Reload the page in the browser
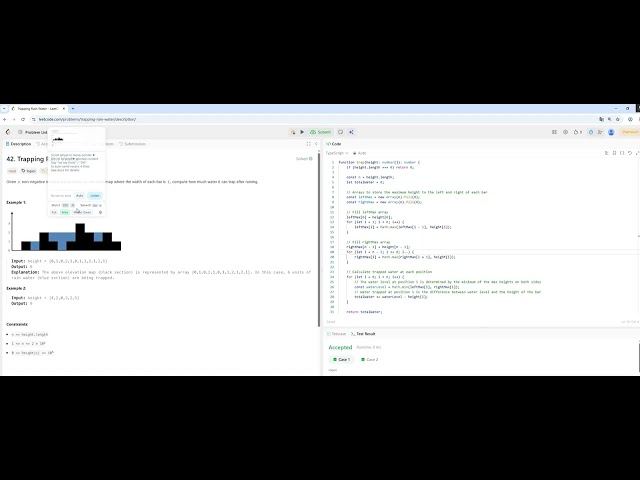Image resolution: width=640 pixels, height=480 pixels. point(23,119)
